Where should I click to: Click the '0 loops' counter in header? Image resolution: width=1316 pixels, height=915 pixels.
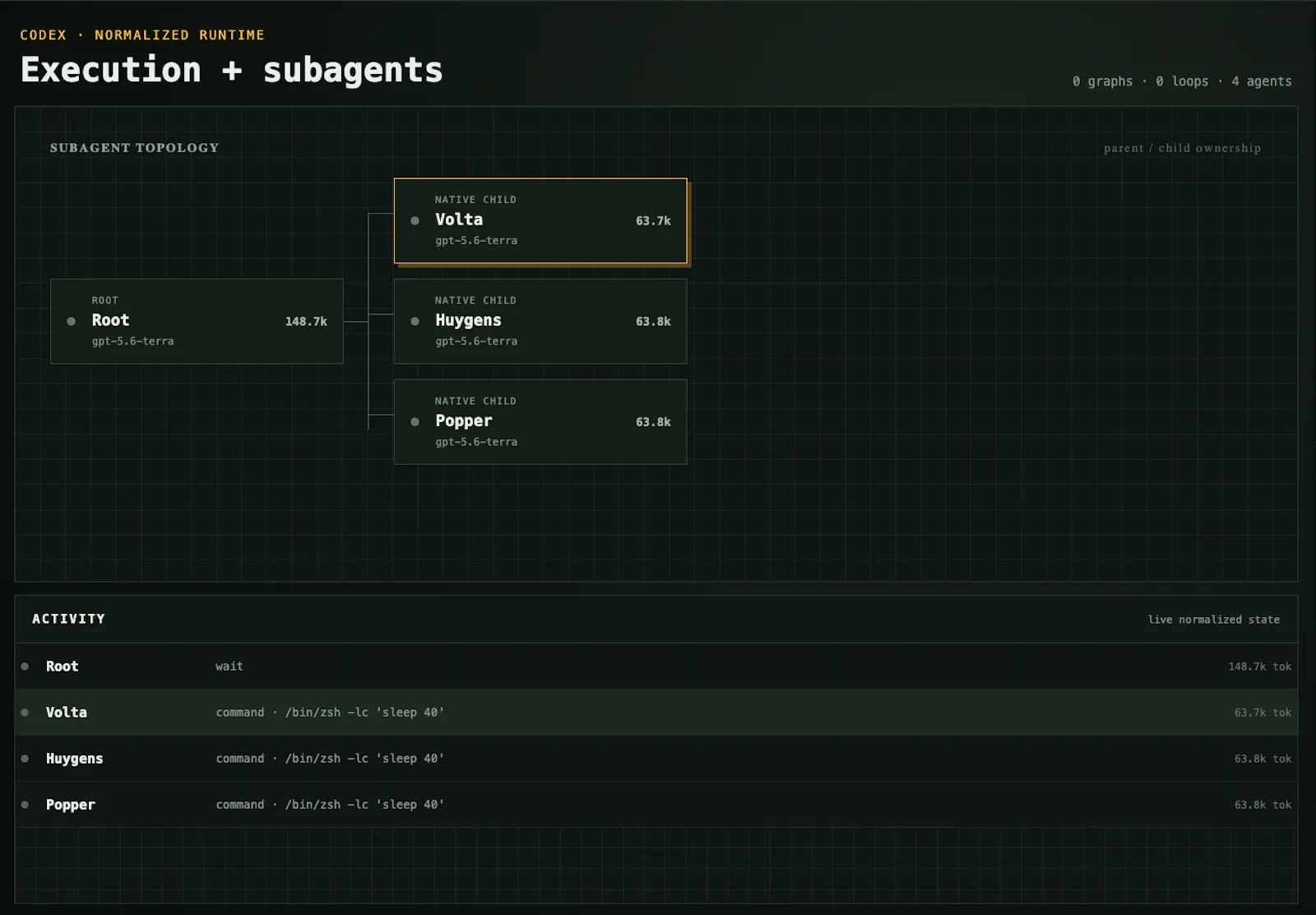click(x=1182, y=81)
